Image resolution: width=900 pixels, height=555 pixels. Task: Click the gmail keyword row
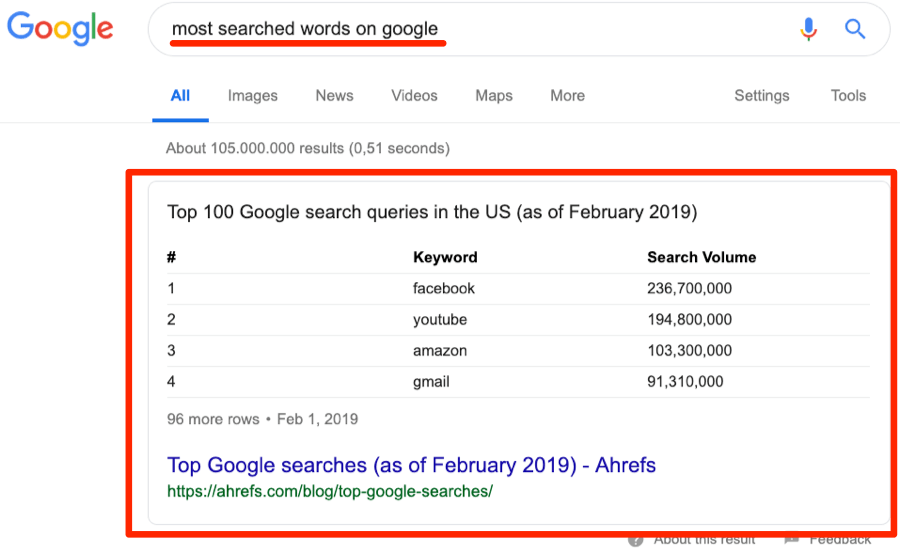pos(432,382)
